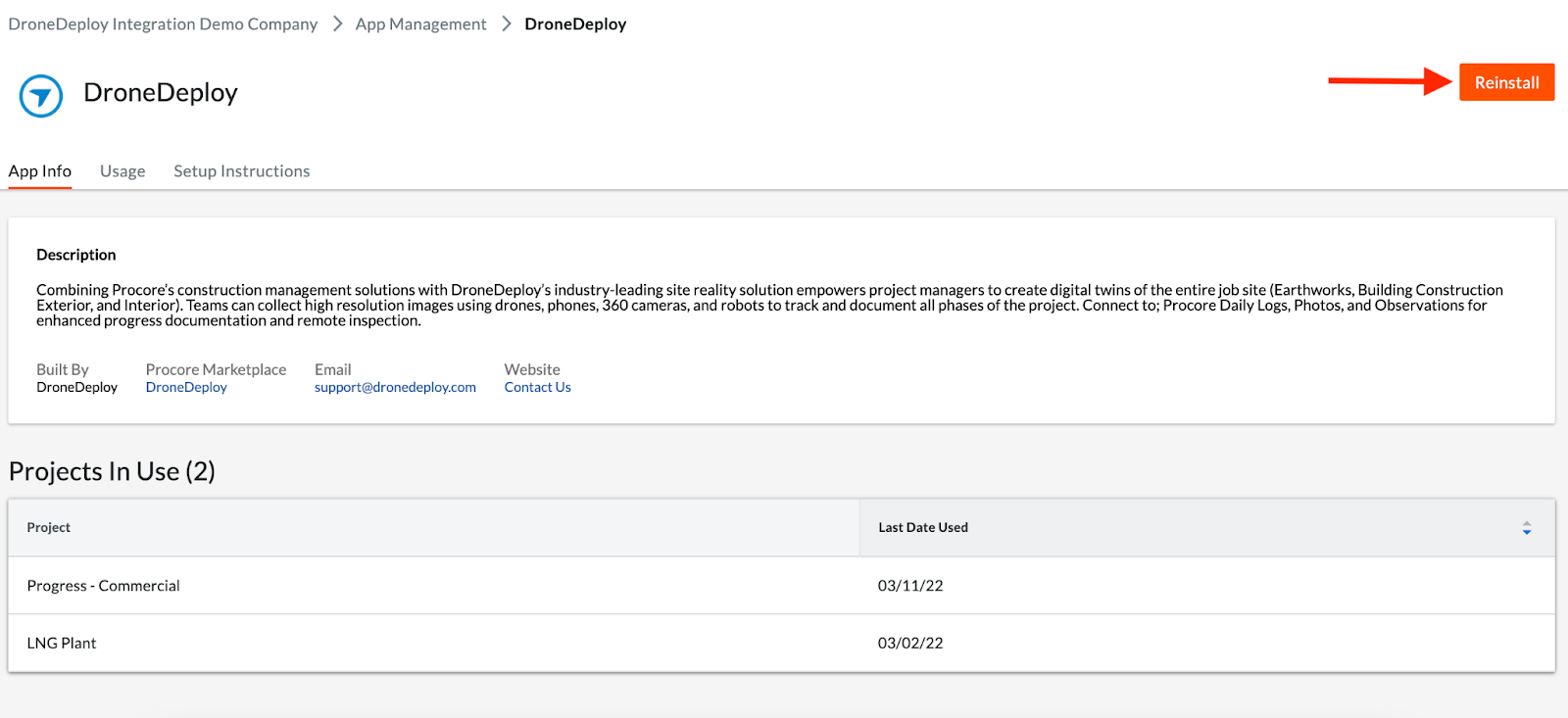Open the Contact Us website link

537,388
